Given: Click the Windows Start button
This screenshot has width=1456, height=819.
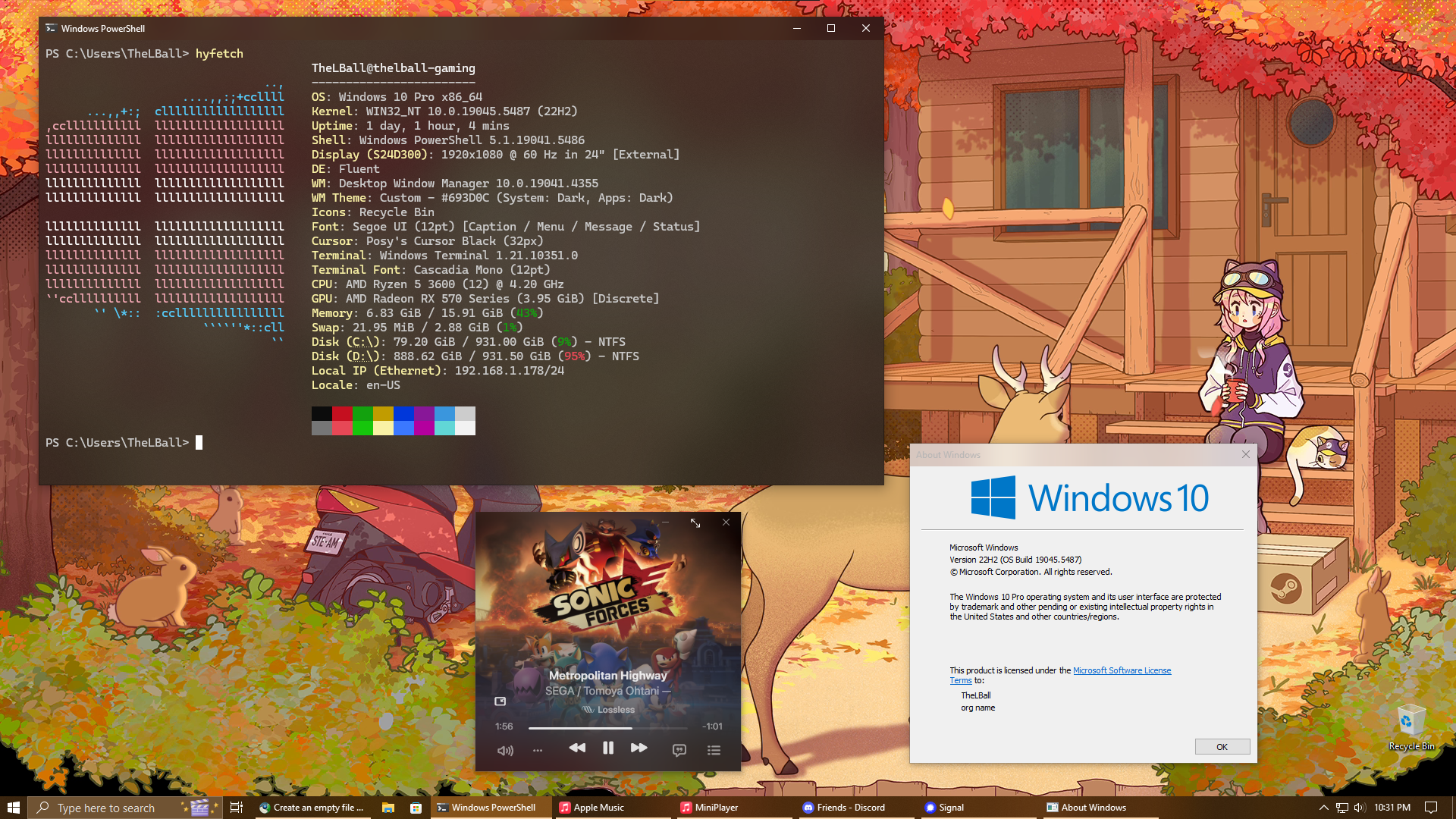Looking at the screenshot, I should pyautogui.click(x=13, y=808).
